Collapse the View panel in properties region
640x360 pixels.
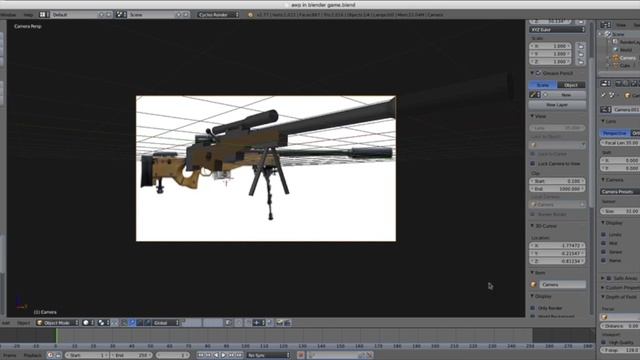(x=532, y=116)
